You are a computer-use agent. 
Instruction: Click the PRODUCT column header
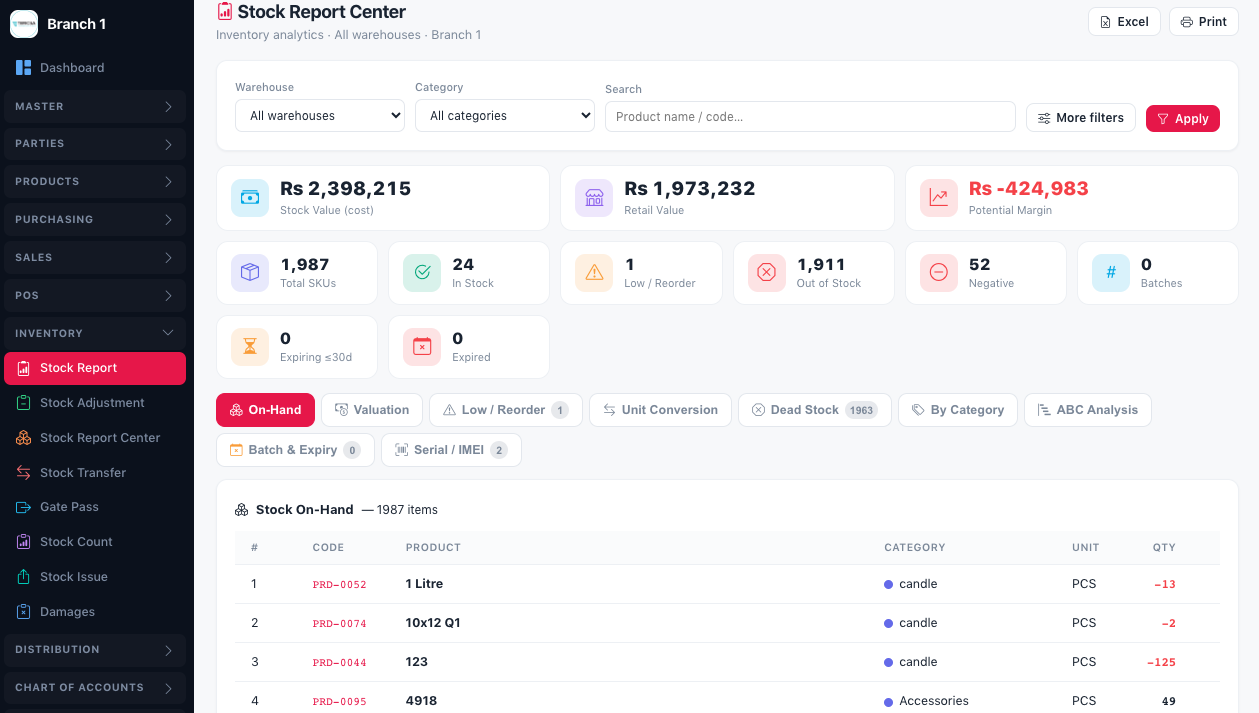pos(433,548)
